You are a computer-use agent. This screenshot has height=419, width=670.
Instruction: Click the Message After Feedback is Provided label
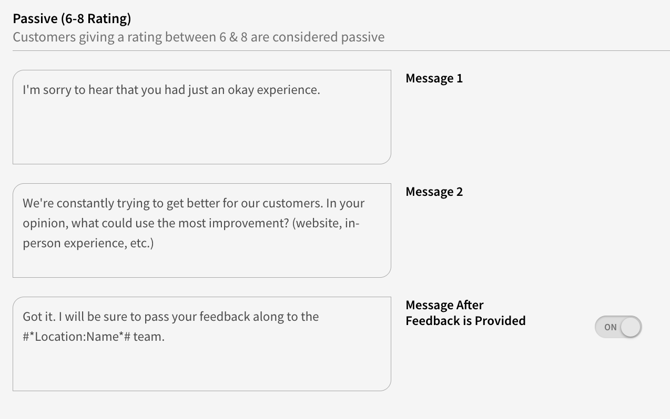[x=465, y=313]
